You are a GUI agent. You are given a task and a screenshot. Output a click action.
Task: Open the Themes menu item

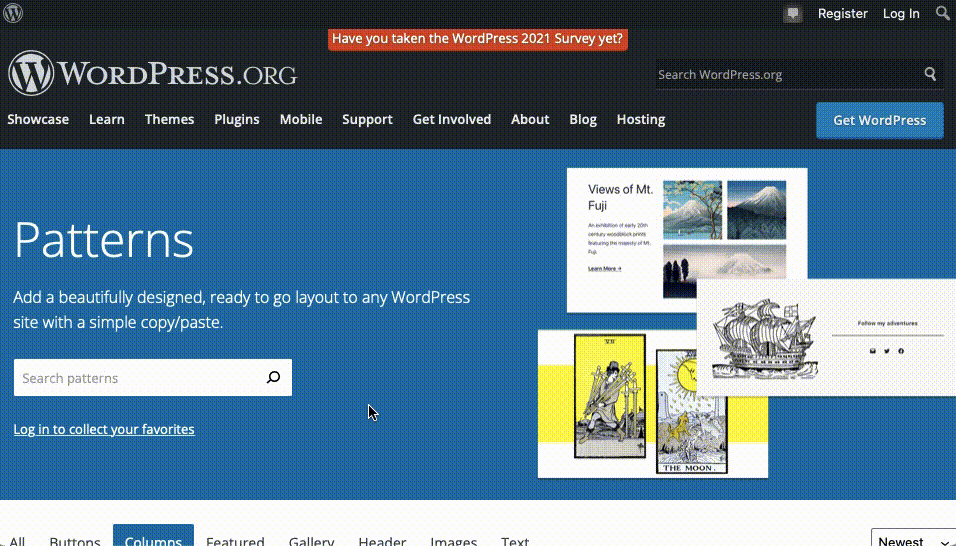click(x=169, y=119)
